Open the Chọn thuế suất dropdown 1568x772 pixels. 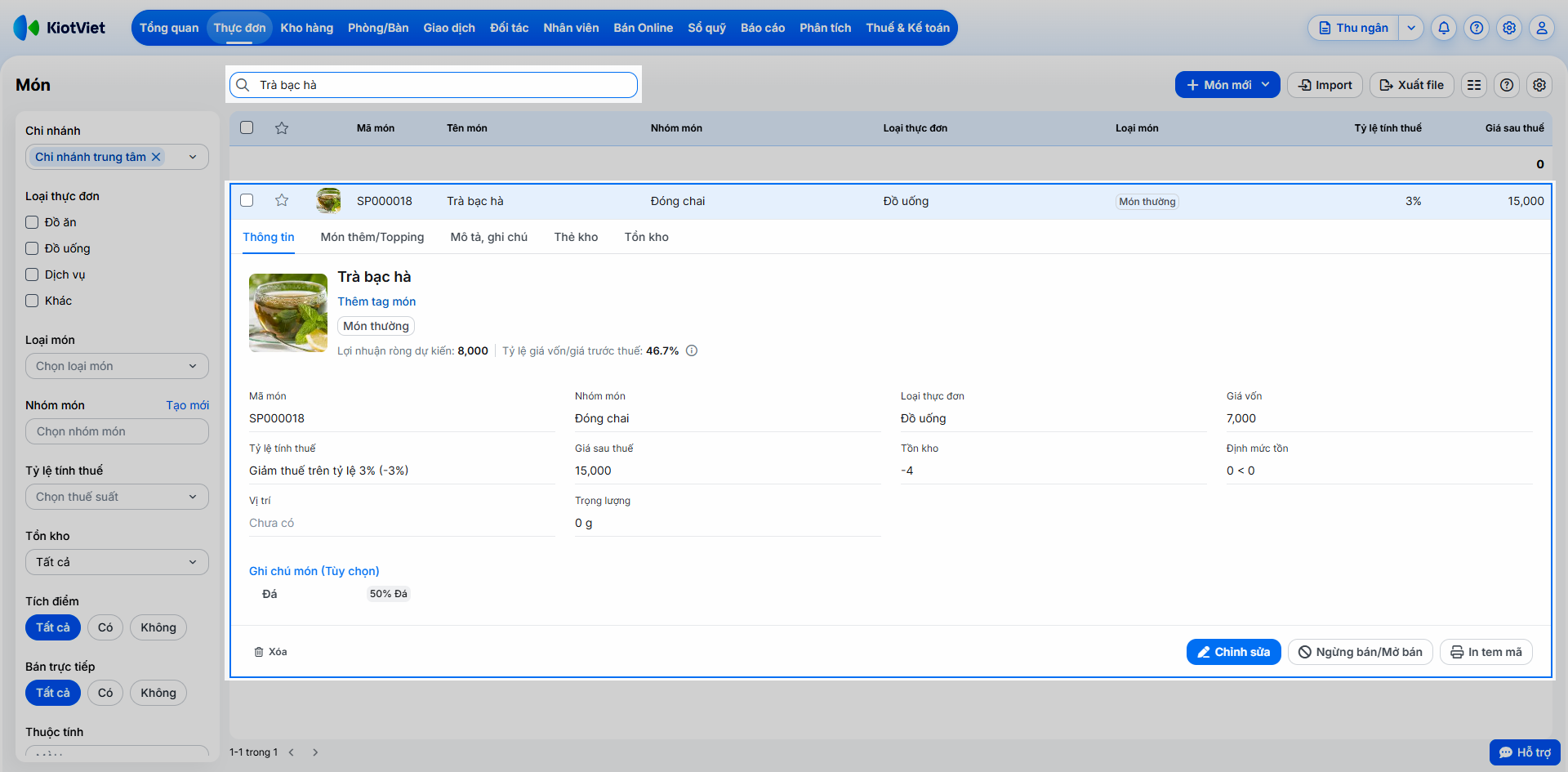click(x=117, y=497)
